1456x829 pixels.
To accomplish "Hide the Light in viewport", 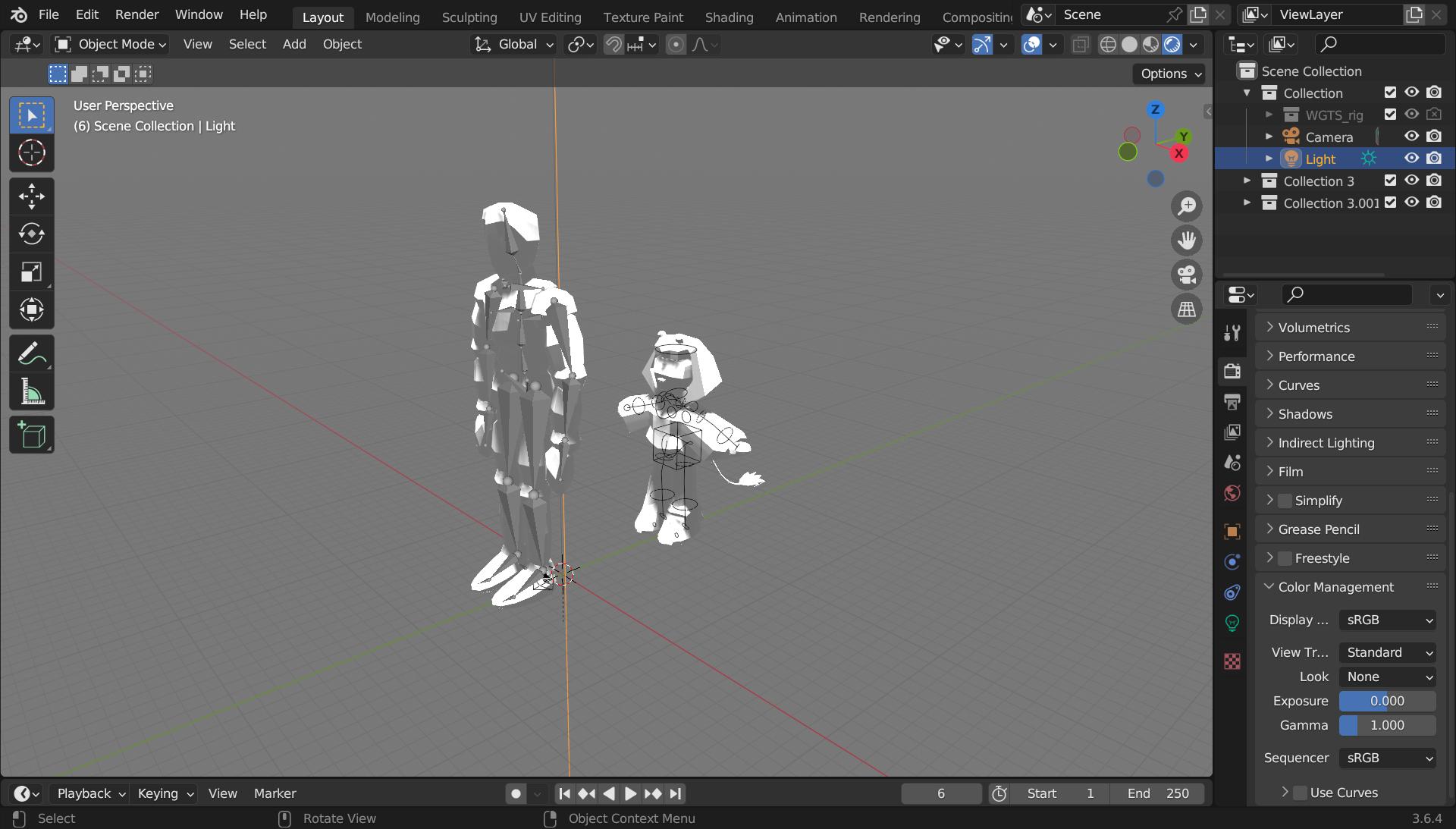I will 1411,159.
